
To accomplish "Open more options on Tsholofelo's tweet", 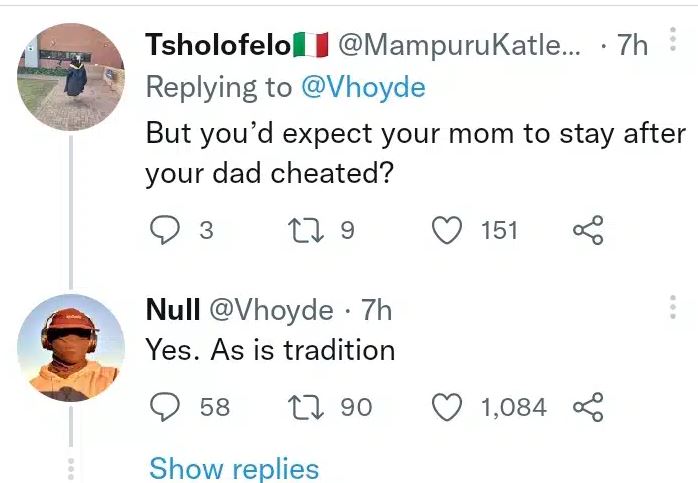I will (673, 39).
